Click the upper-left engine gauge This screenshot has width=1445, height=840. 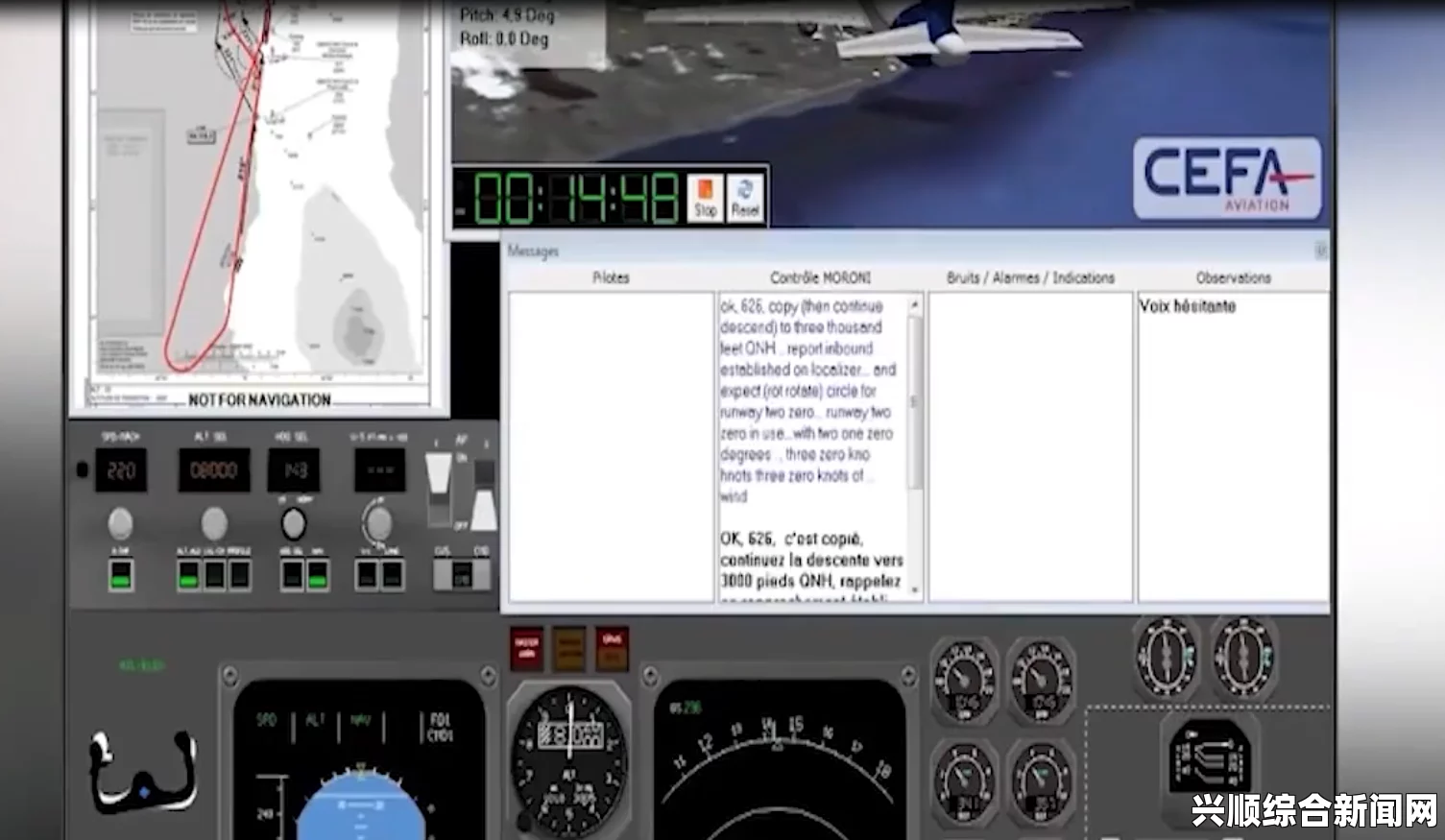pyautogui.click(x=964, y=681)
